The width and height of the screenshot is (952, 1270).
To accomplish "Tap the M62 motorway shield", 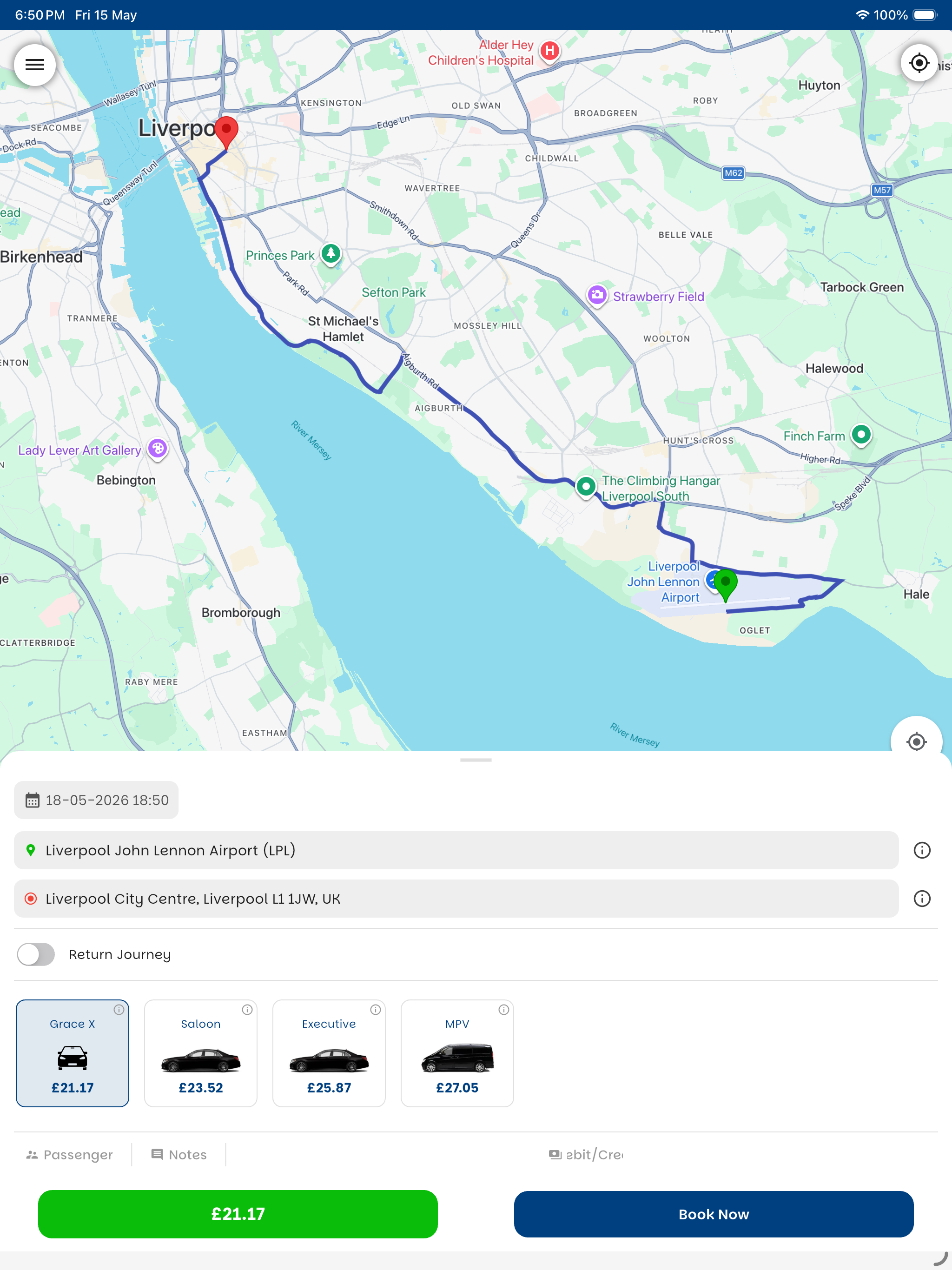I will 733,173.
